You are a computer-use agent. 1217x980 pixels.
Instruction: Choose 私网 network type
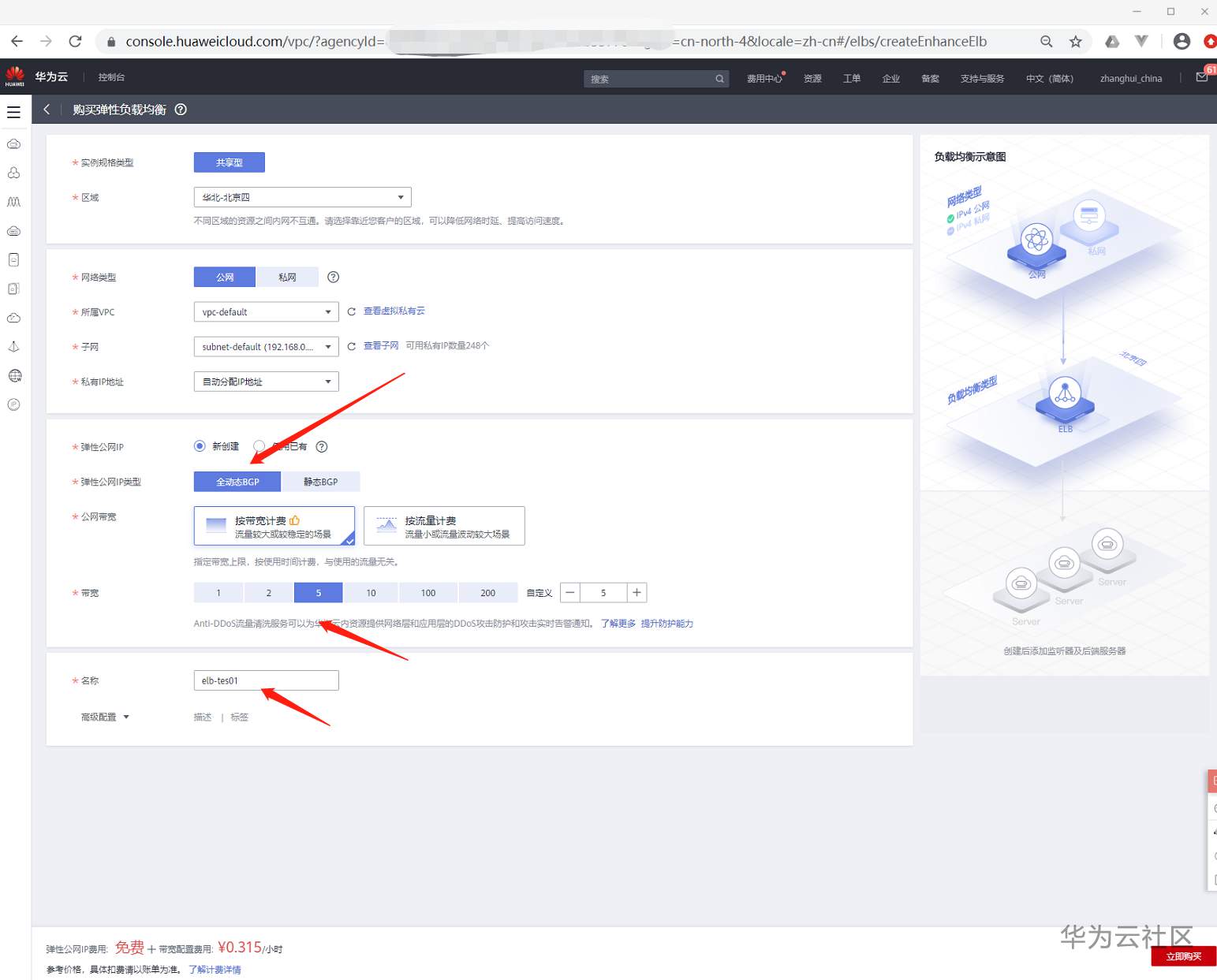pos(287,277)
